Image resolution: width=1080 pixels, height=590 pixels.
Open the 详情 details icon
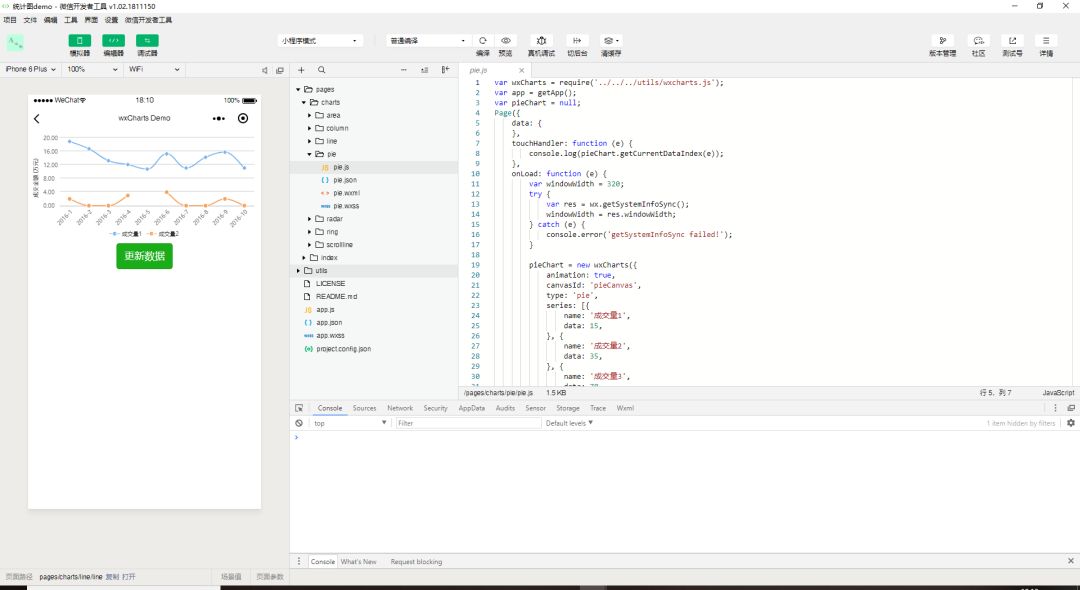[1046, 41]
